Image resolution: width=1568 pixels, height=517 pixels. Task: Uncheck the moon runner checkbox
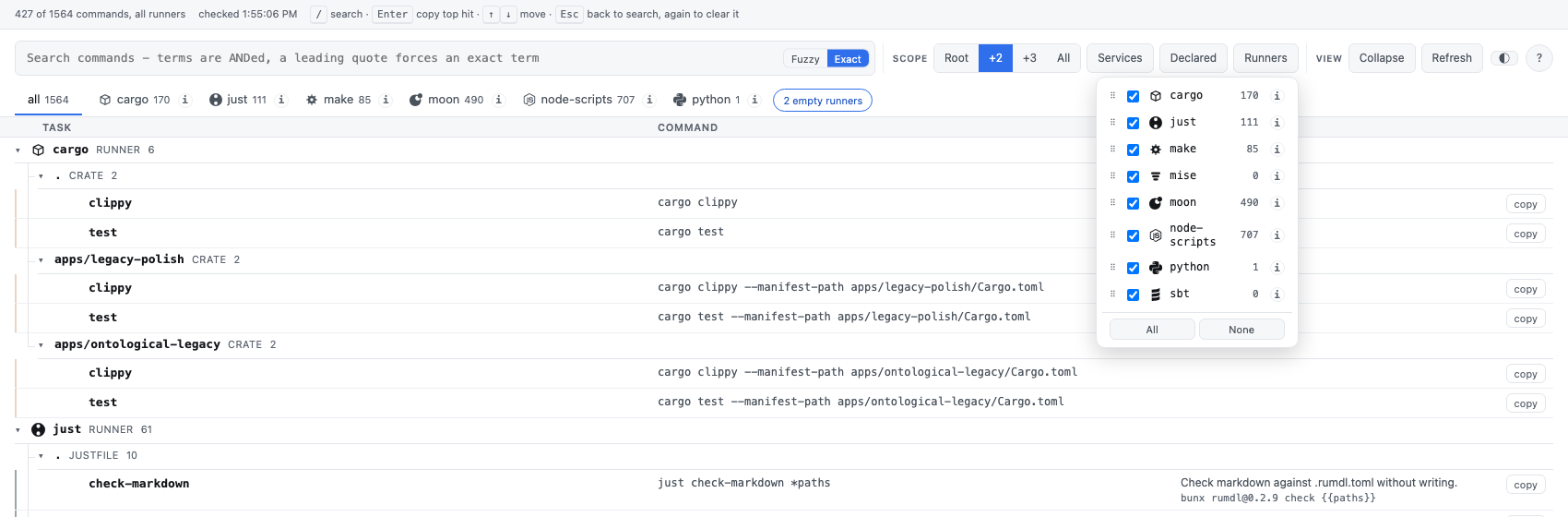(1133, 203)
